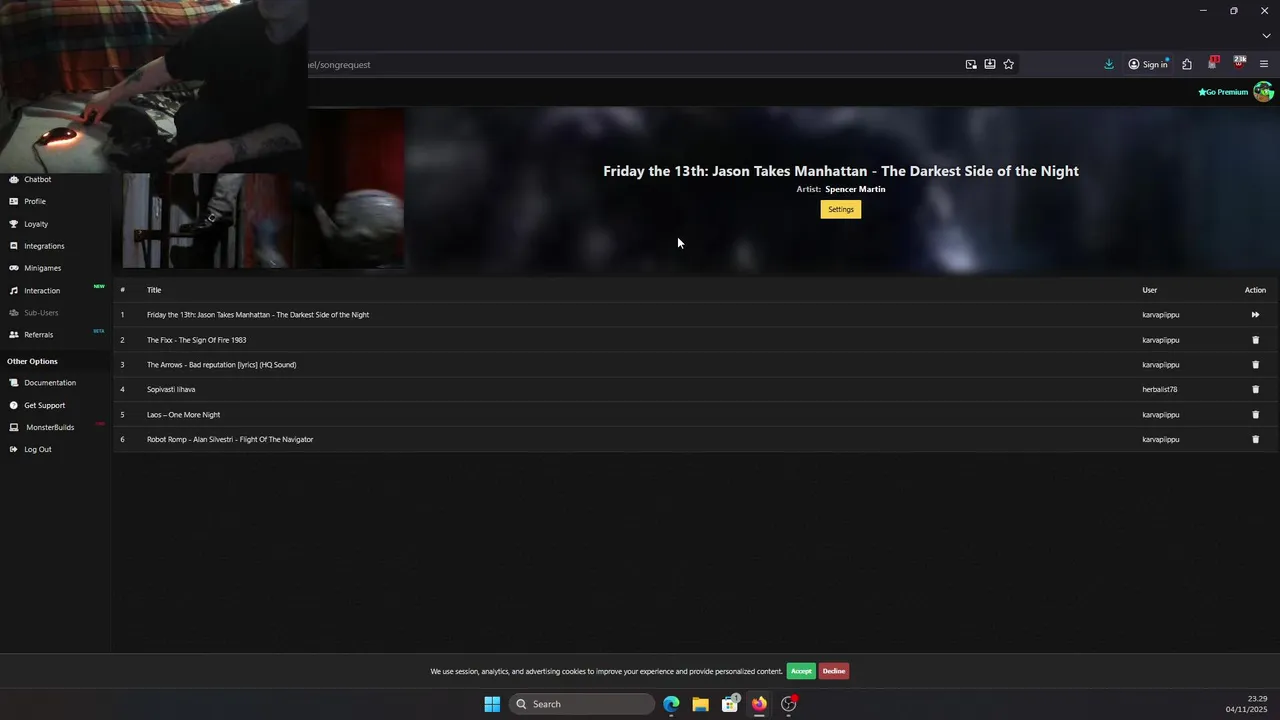Select the Friday the 13th title in row 1
The image size is (1280, 720).
click(258, 315)
